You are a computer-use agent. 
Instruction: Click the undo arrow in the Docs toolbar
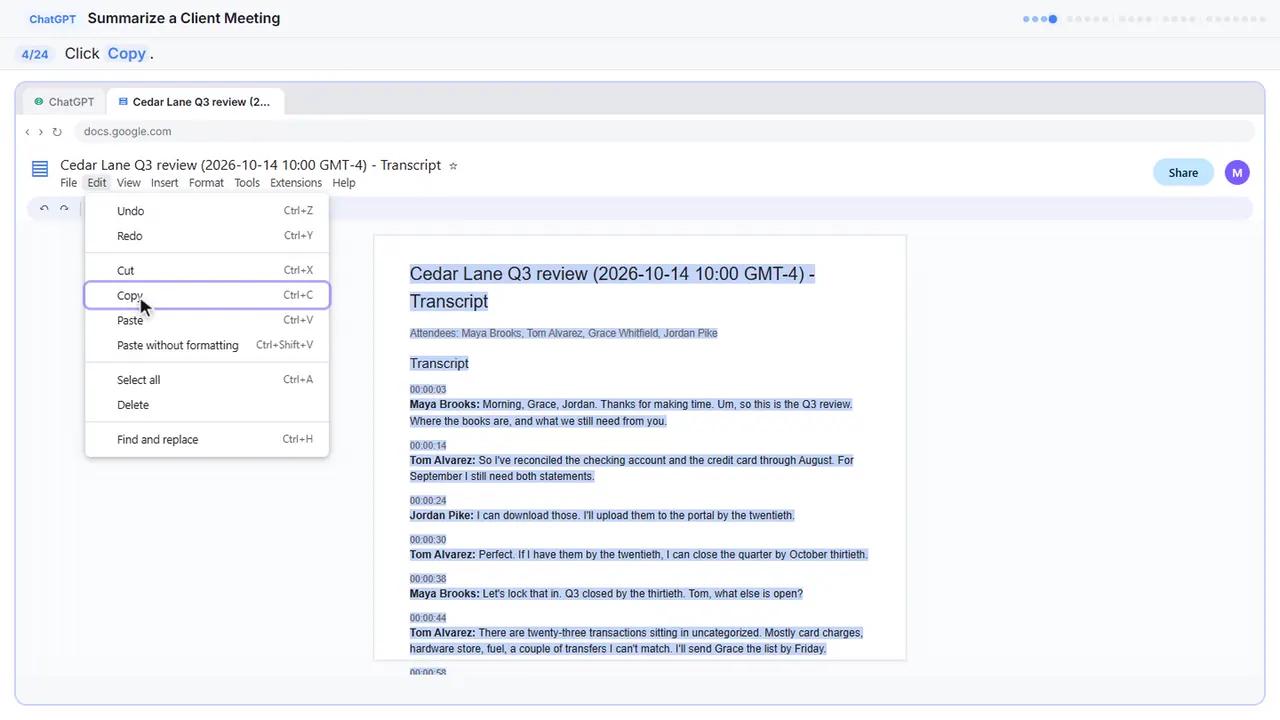tap(44, 208)
